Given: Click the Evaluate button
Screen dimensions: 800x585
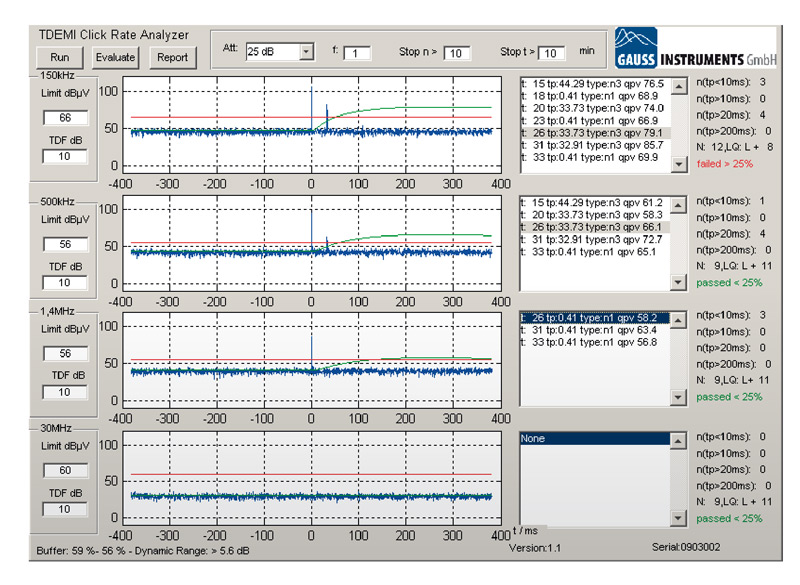Looking at the screenshot, I should (x=114, y=57).
